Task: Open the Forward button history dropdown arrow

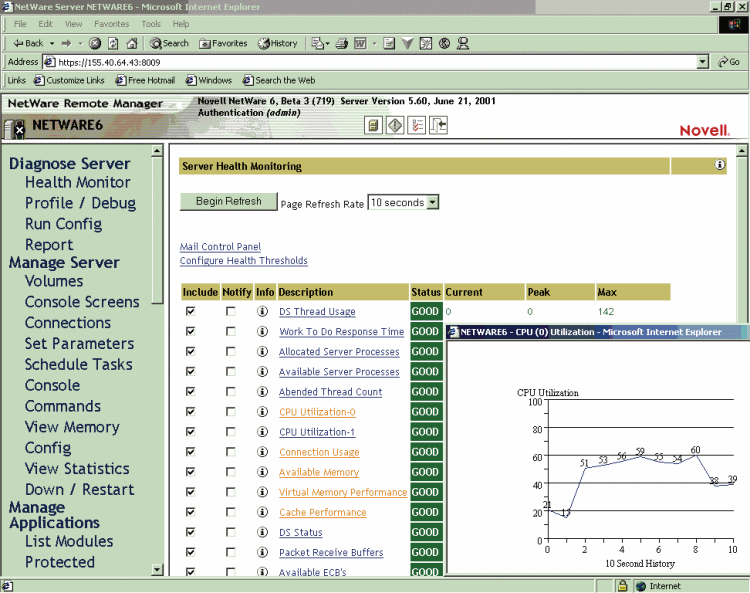Action: [80, 44]
